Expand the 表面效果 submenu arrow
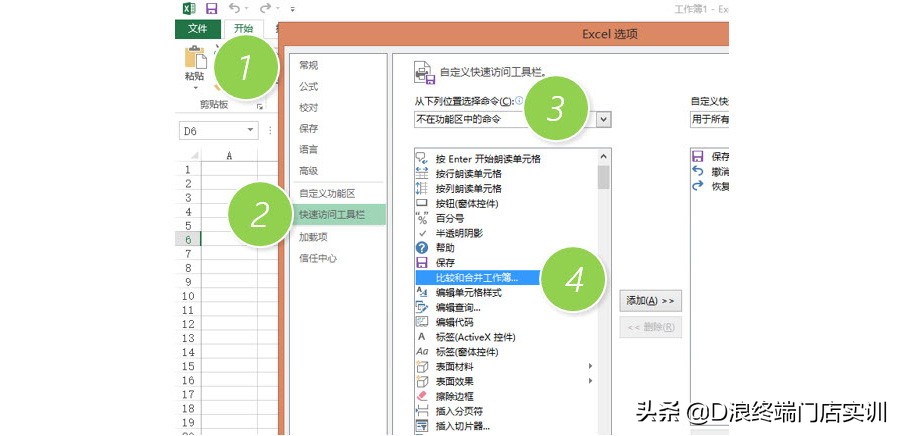 pyautogui.click(x=590, y=381)
